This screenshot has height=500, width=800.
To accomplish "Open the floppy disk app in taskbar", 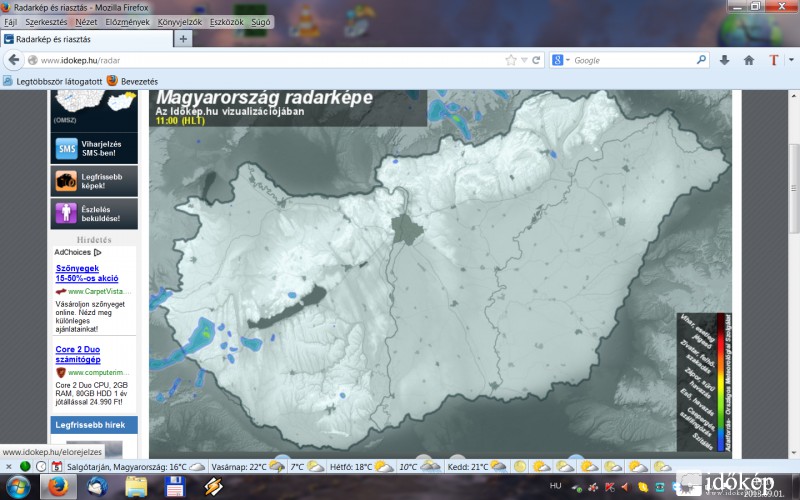I will (174, 487).
